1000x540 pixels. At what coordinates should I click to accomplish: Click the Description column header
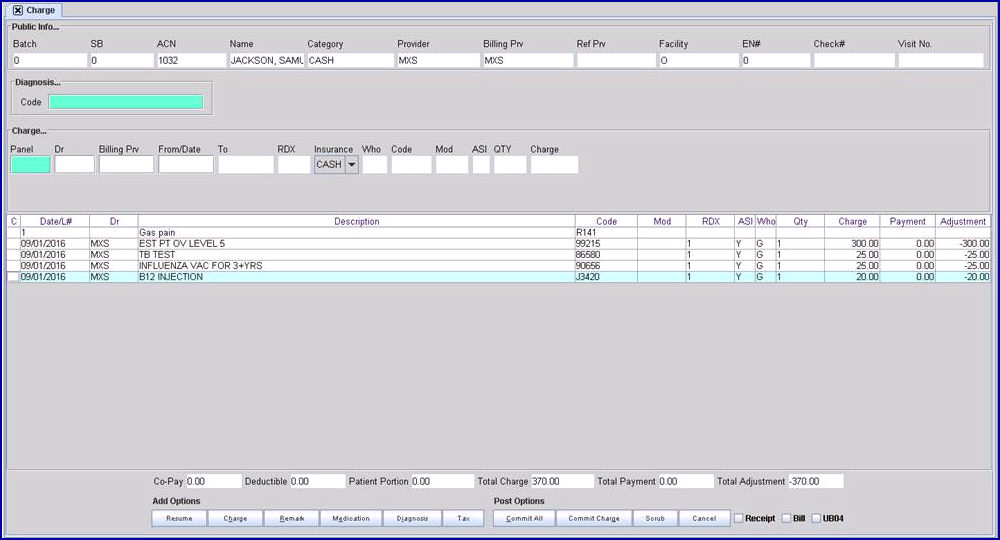pyautogui.click(x=357, y=221)
